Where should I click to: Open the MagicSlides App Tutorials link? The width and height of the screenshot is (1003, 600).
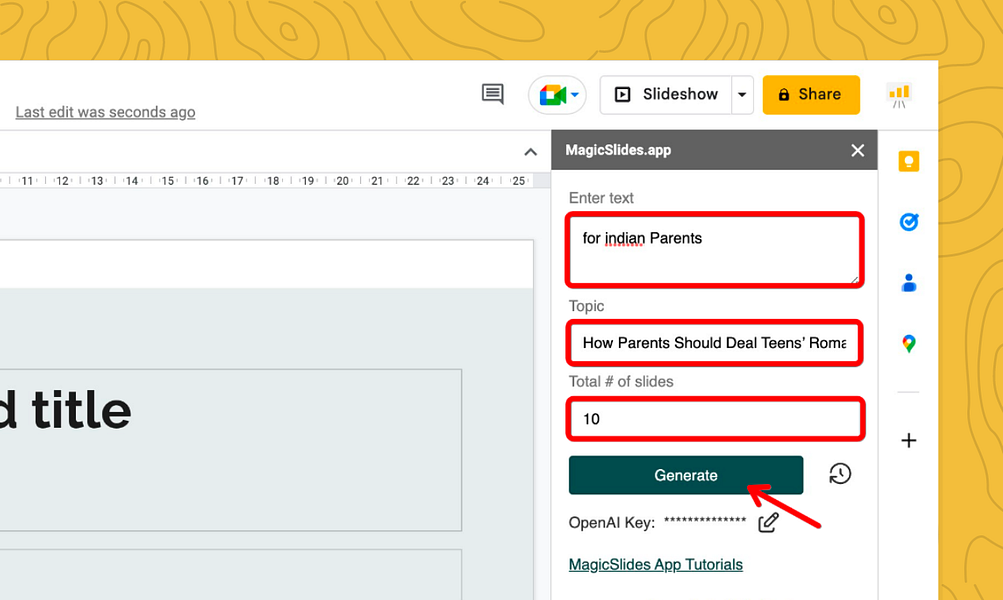pos(656,565)
